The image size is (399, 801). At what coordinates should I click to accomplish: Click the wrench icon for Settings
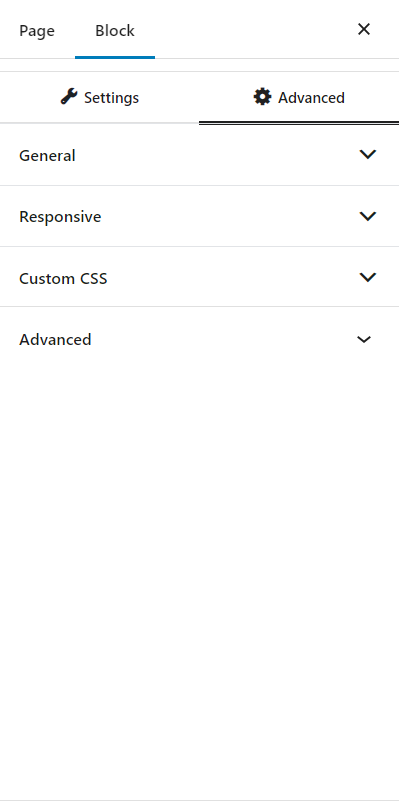click(x=69, y=96)
